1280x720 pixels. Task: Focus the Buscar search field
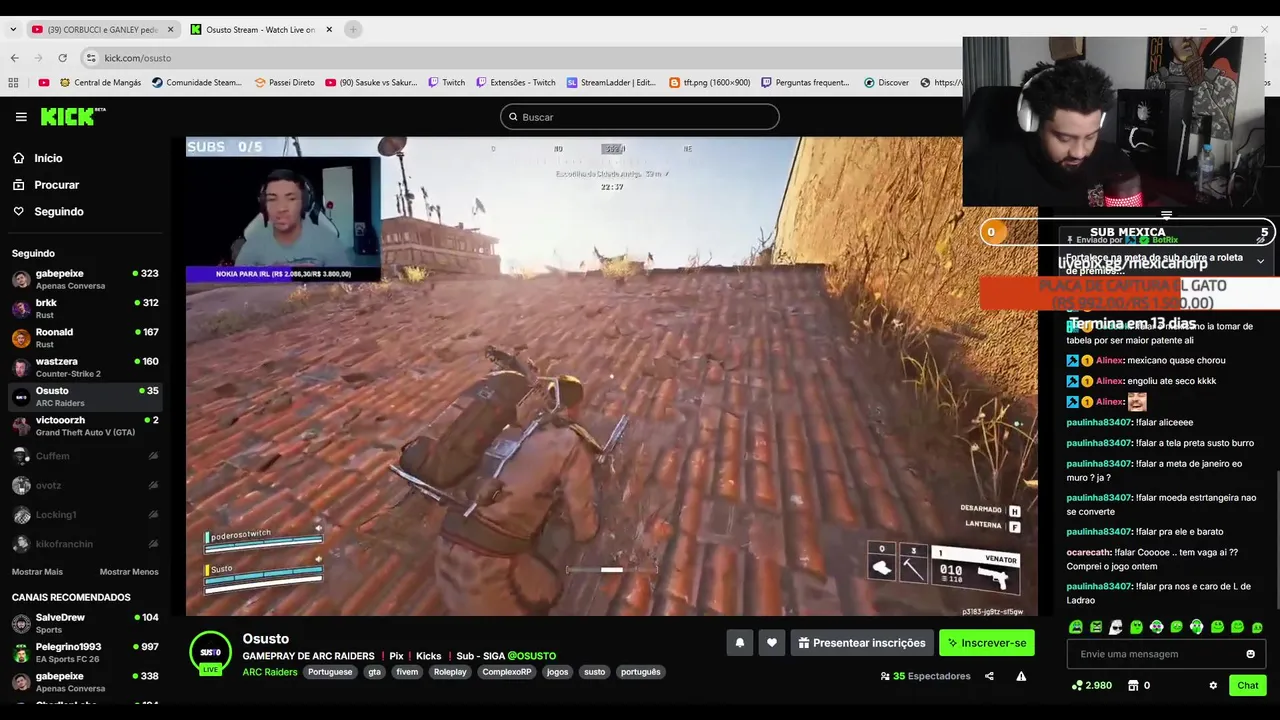click(639, 117)
